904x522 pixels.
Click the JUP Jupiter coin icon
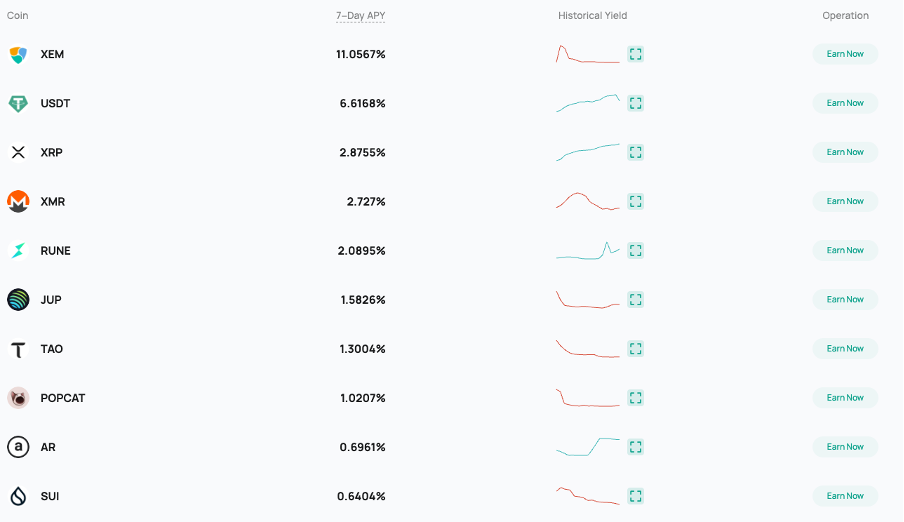point(18,299)
